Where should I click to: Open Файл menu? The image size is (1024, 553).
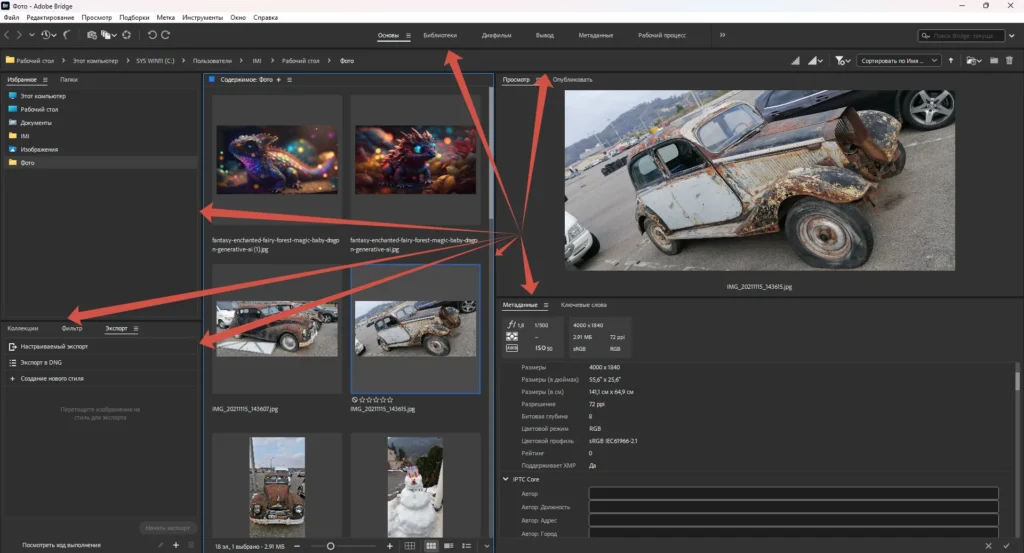[11, 18]
